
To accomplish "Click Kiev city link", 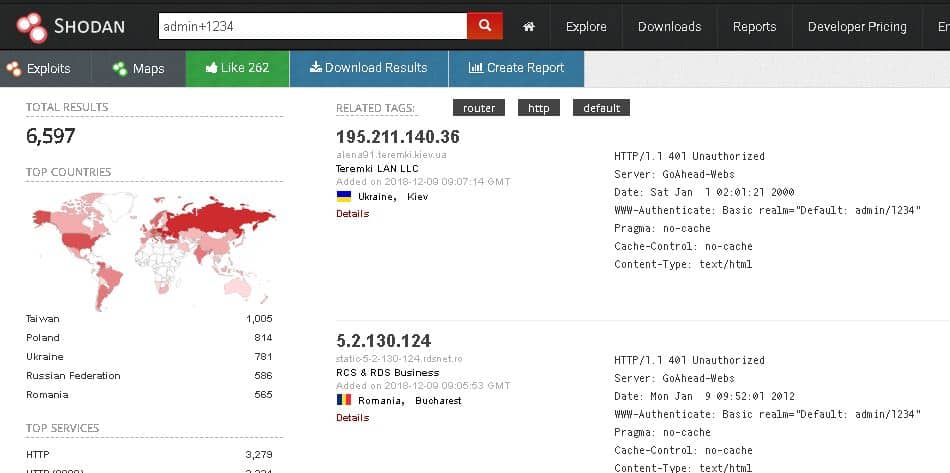I will pos(417,197).
